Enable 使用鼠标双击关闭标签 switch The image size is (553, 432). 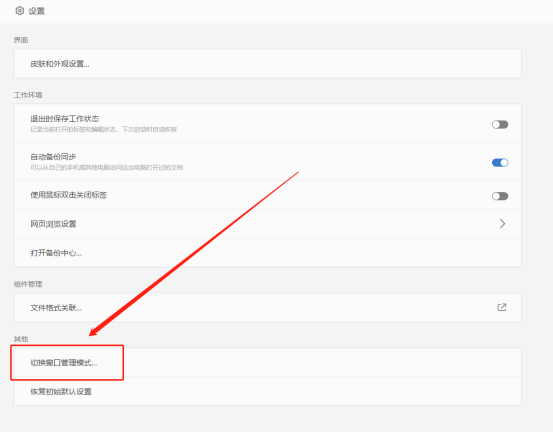500,196
